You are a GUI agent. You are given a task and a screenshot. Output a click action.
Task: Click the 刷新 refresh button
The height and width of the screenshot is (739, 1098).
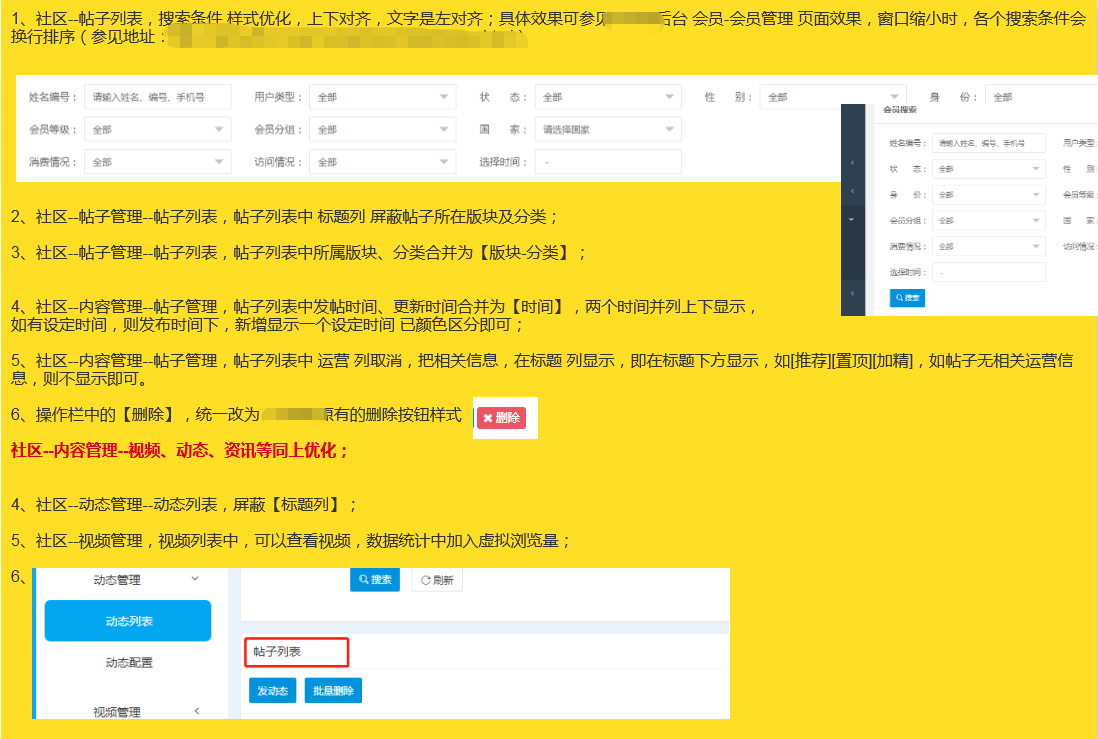pos(437,580)
